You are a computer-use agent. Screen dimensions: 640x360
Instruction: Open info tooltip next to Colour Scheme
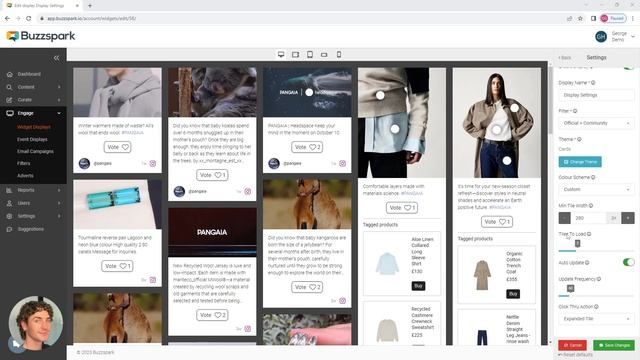(593, 177)
